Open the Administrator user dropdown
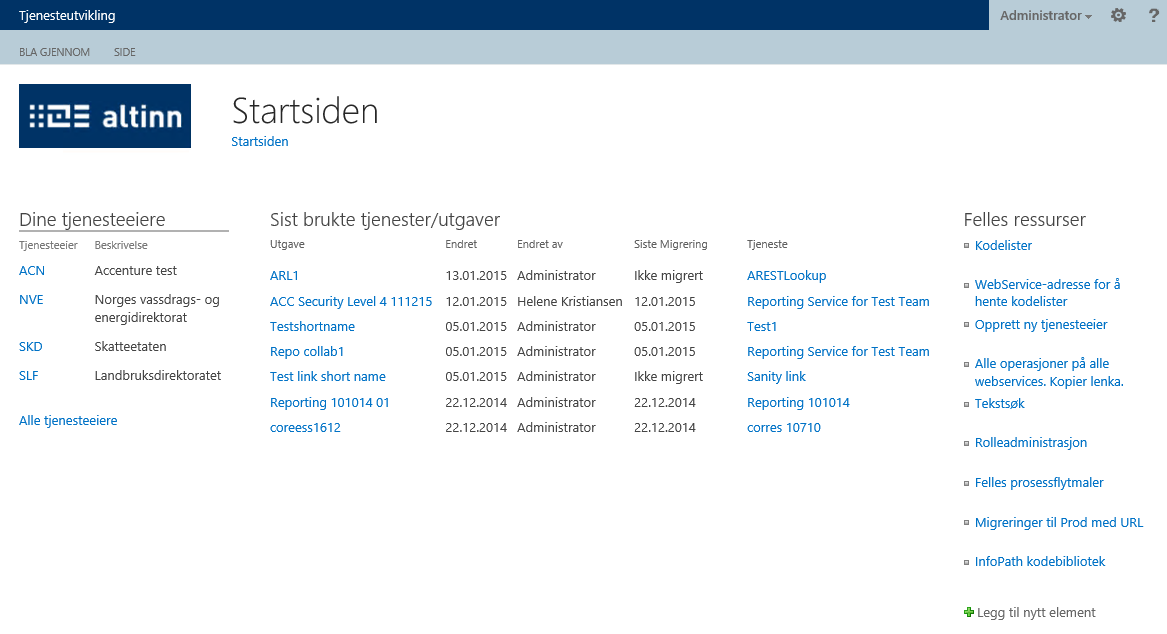This screenshot has height=634, width=1167. click(x=1046, y=16)
